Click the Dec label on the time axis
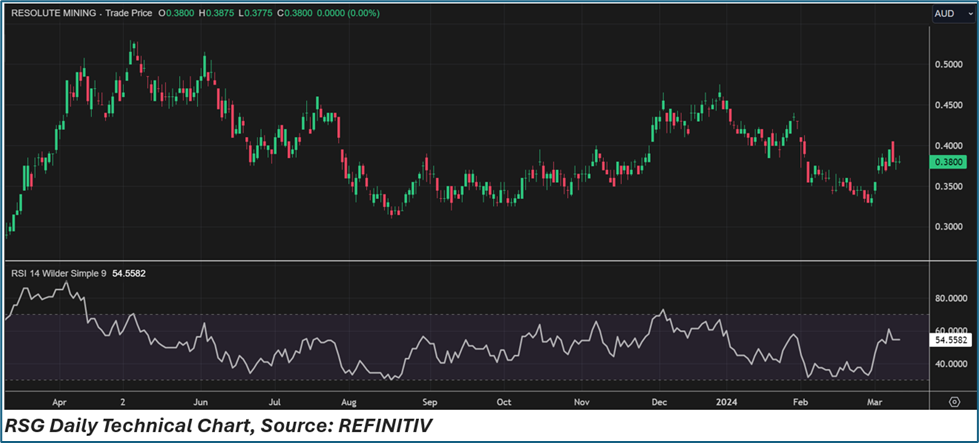The height and width of the screenshot is (443, 979). (660, 400)
